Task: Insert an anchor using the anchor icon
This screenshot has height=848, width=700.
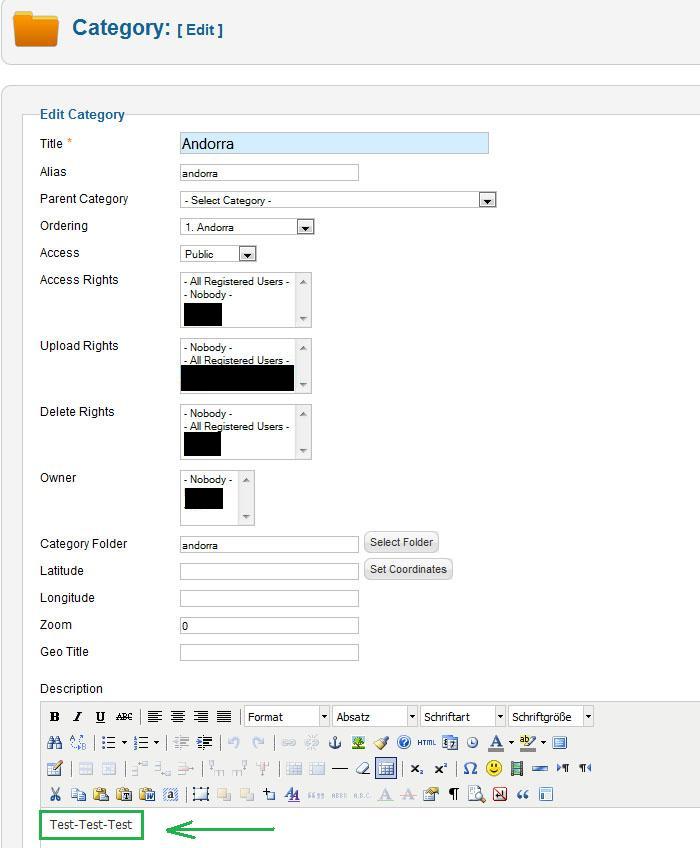Action: click(335, 743)
